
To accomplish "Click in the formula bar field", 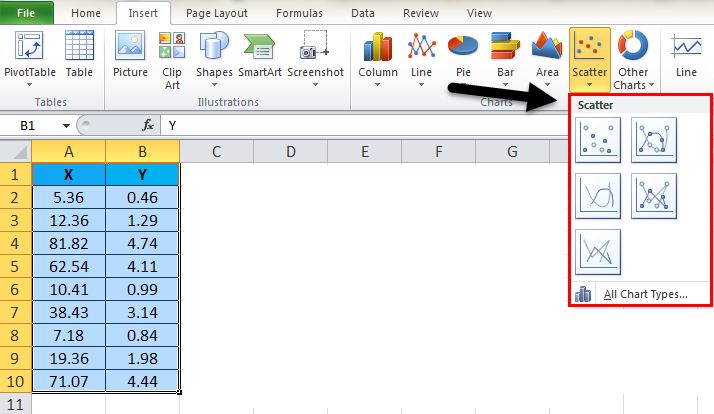I will coord(364,126).
